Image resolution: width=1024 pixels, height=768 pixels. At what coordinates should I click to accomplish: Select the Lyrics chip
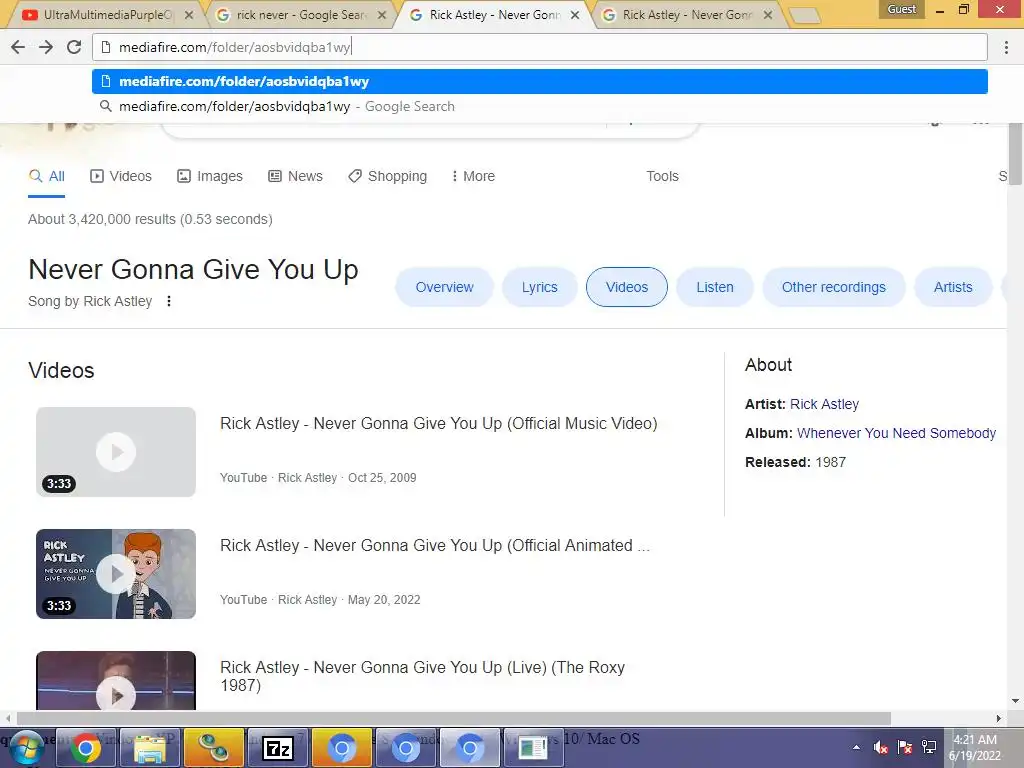(539, 287)
